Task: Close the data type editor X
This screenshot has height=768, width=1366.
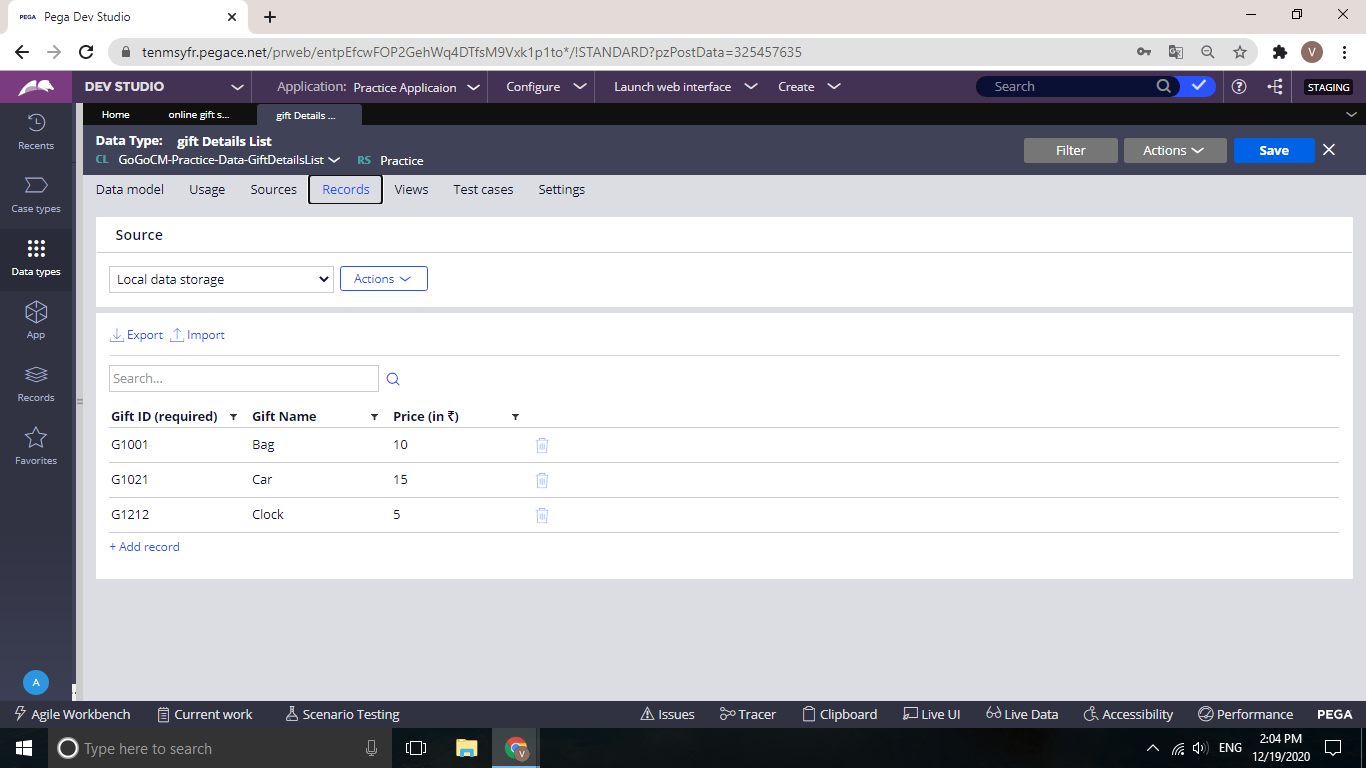Action: click(1329, 150)
